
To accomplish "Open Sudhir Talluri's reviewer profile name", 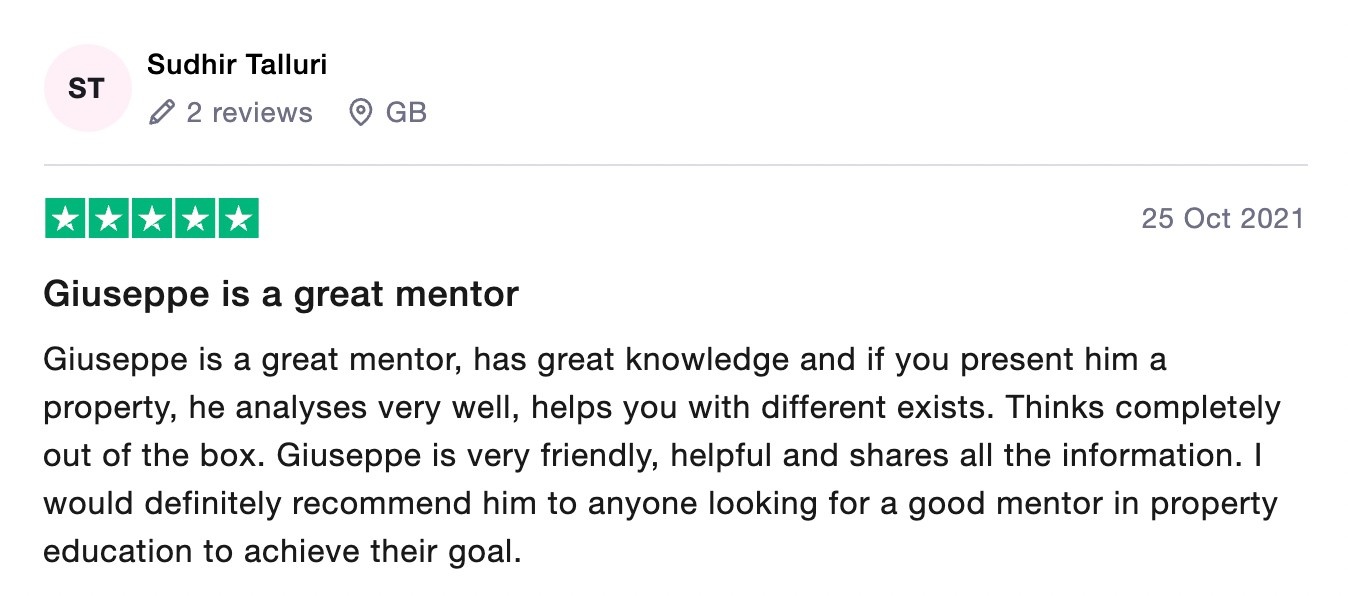I will tap(237, 65).
